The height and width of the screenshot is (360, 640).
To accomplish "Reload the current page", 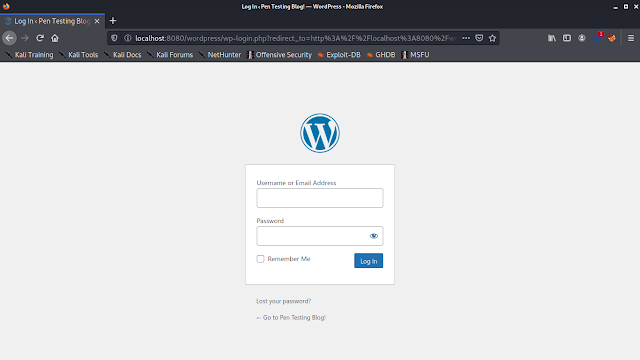I will click(x=40, y=38).
